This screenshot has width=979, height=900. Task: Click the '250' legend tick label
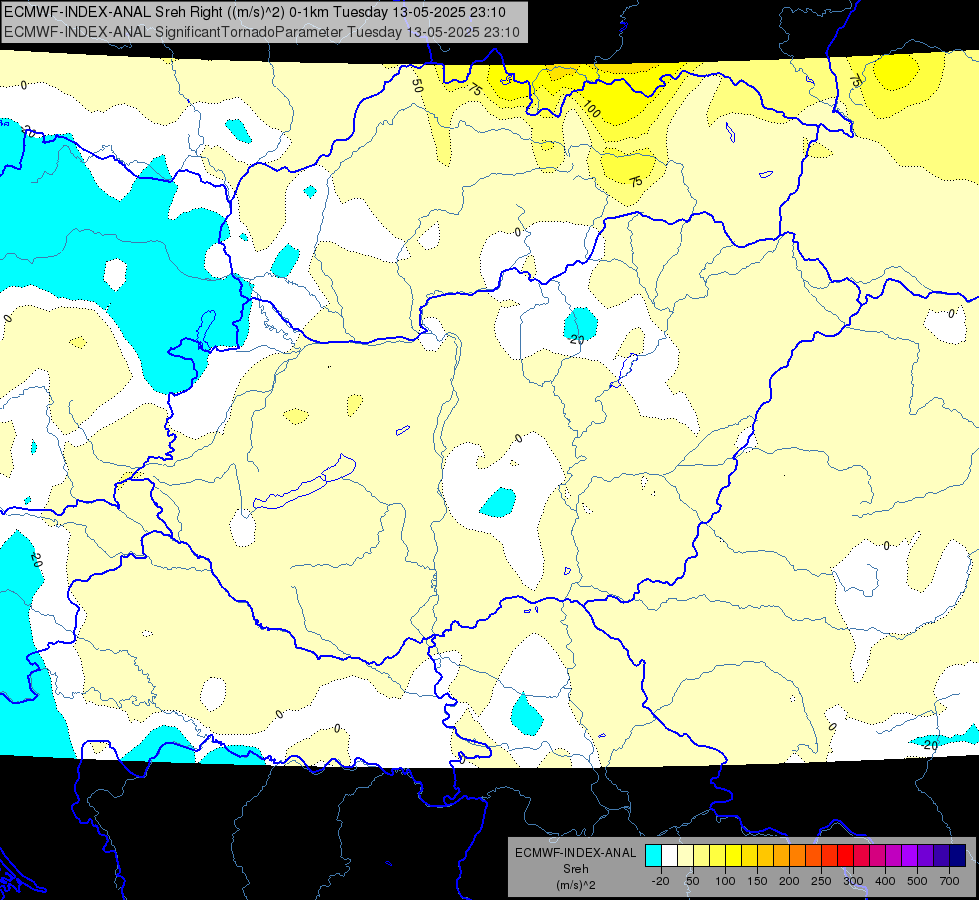pos(821,881)
